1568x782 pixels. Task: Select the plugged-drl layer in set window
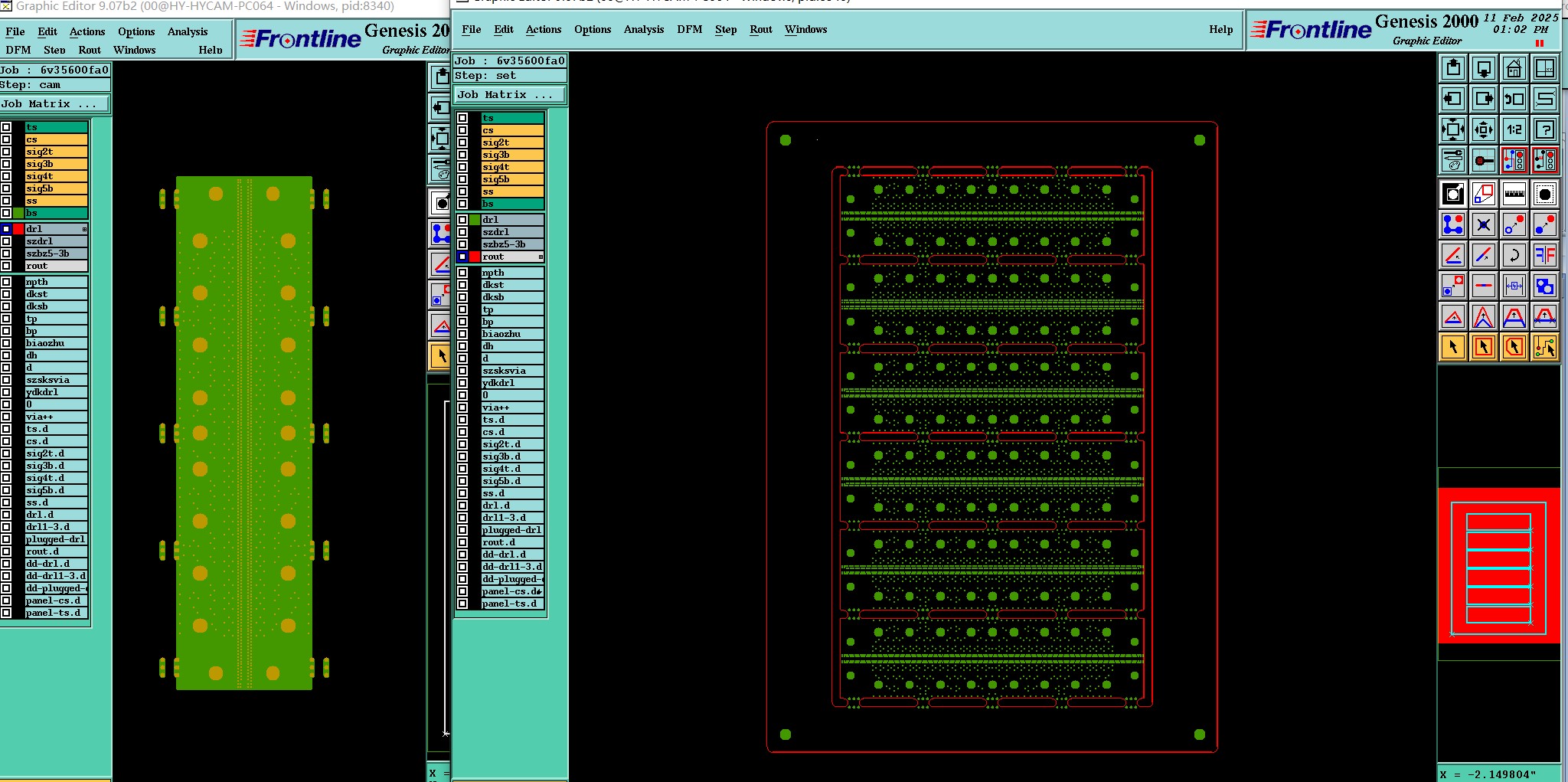click(x=512, y=530)
